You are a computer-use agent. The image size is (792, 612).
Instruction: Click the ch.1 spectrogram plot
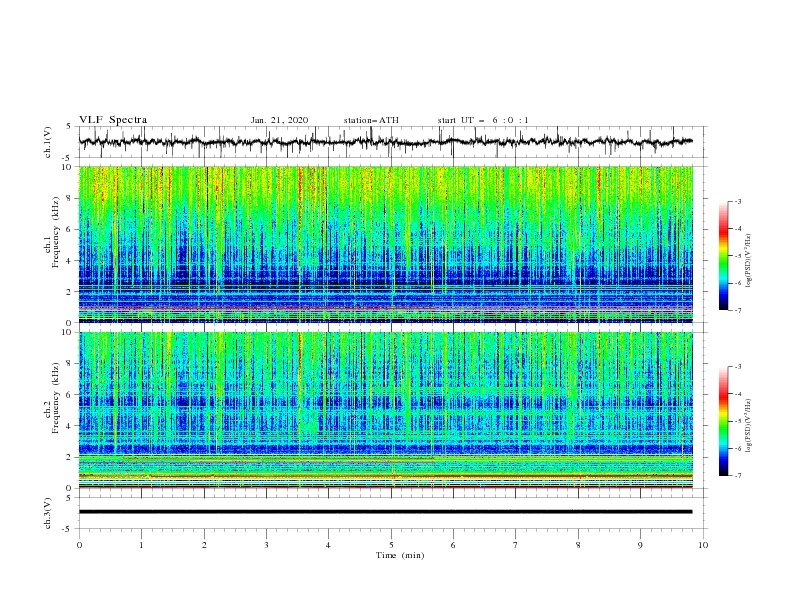(x=385, y=244)
